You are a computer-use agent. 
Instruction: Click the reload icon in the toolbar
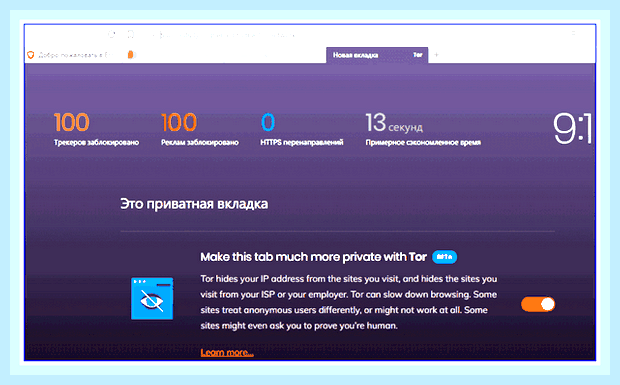[x=112, y=35]
